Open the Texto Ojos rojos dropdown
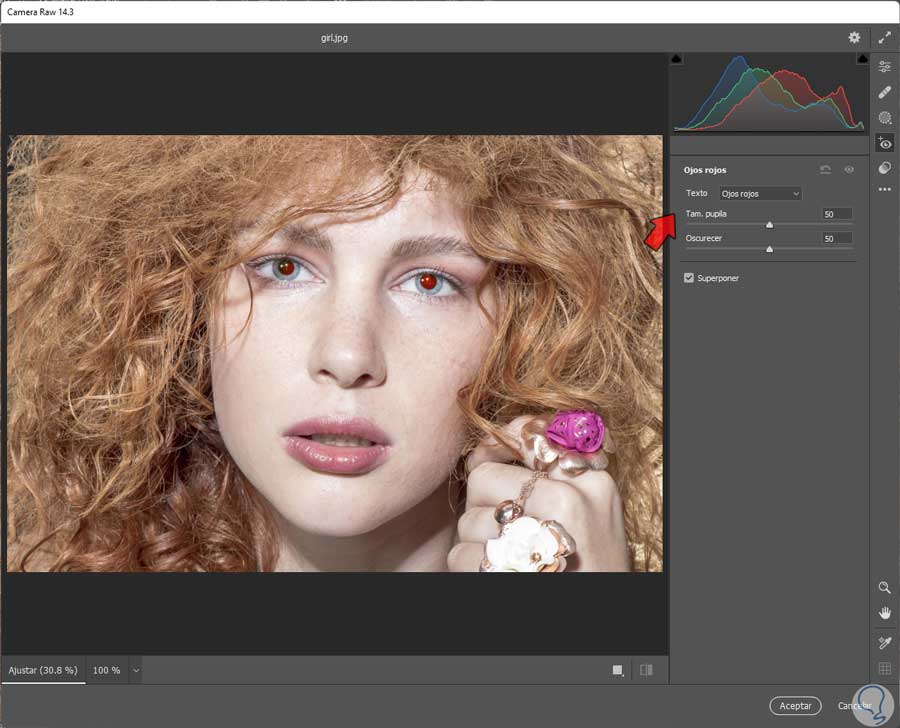 (761, 193)
